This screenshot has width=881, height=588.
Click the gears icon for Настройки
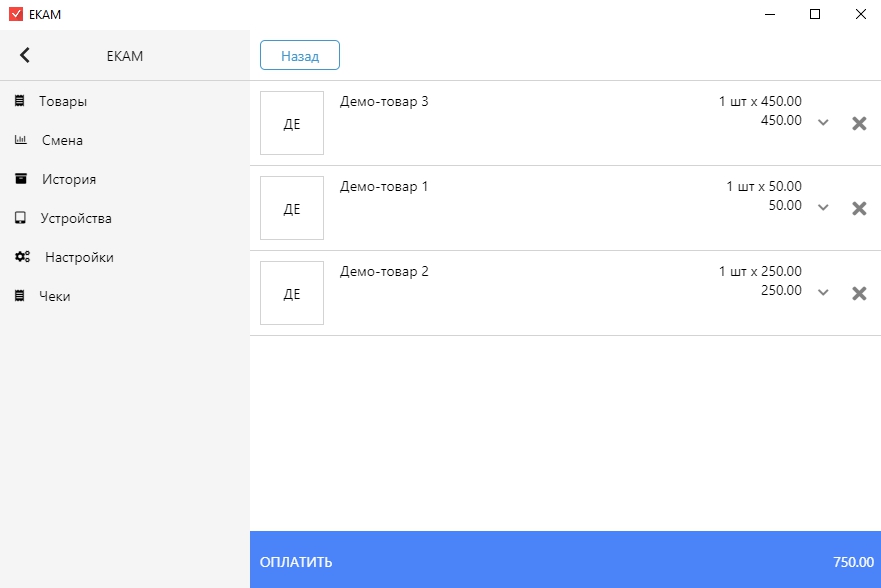pos(22,257)
